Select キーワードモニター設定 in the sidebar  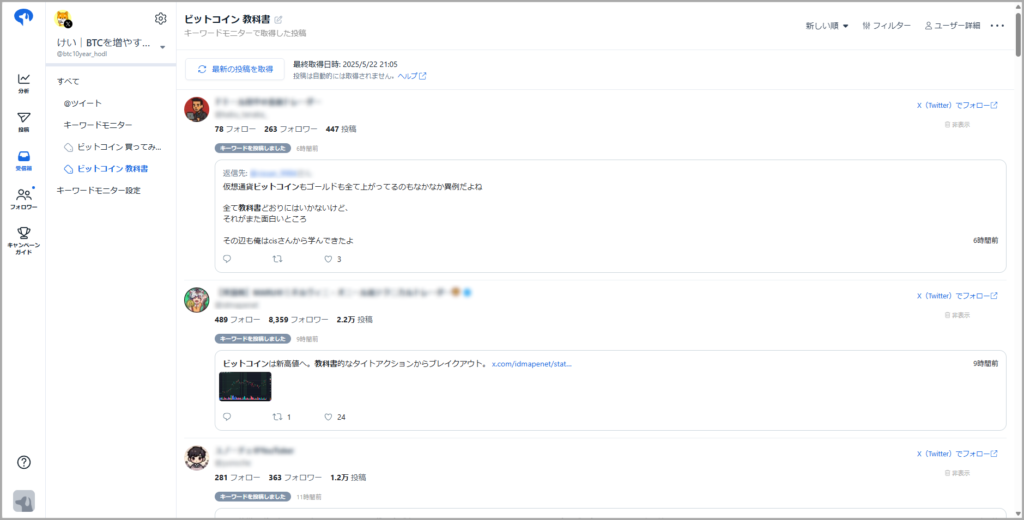[99, 191]
